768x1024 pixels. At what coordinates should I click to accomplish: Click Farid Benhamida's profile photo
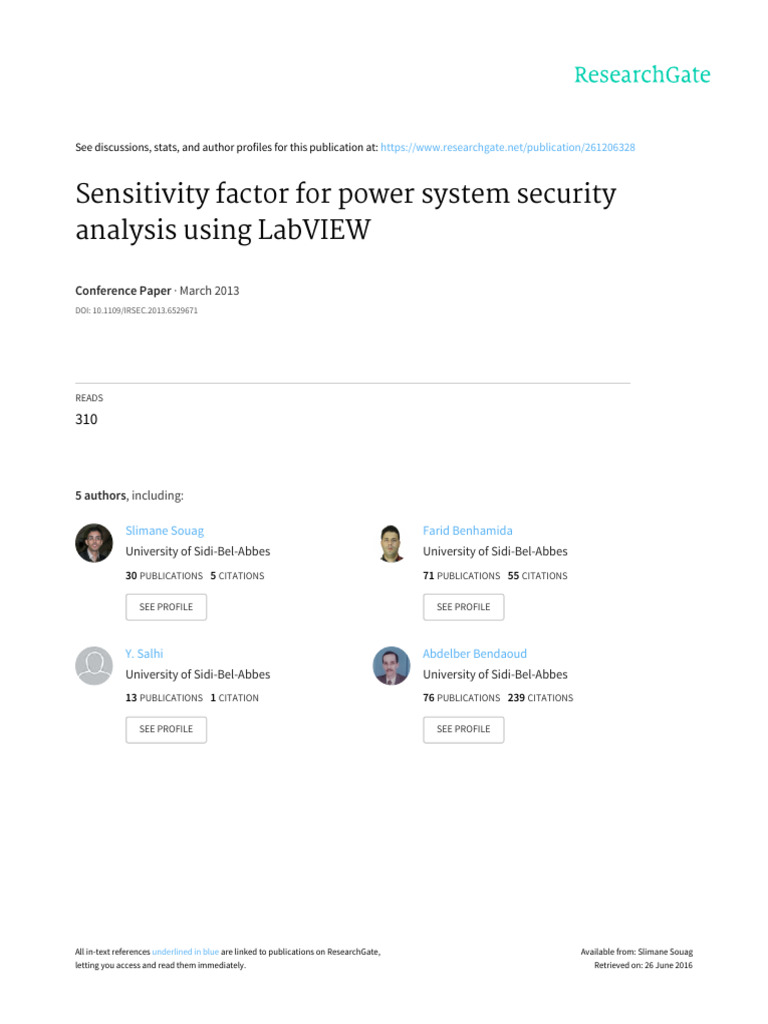(x=392, y=543)
